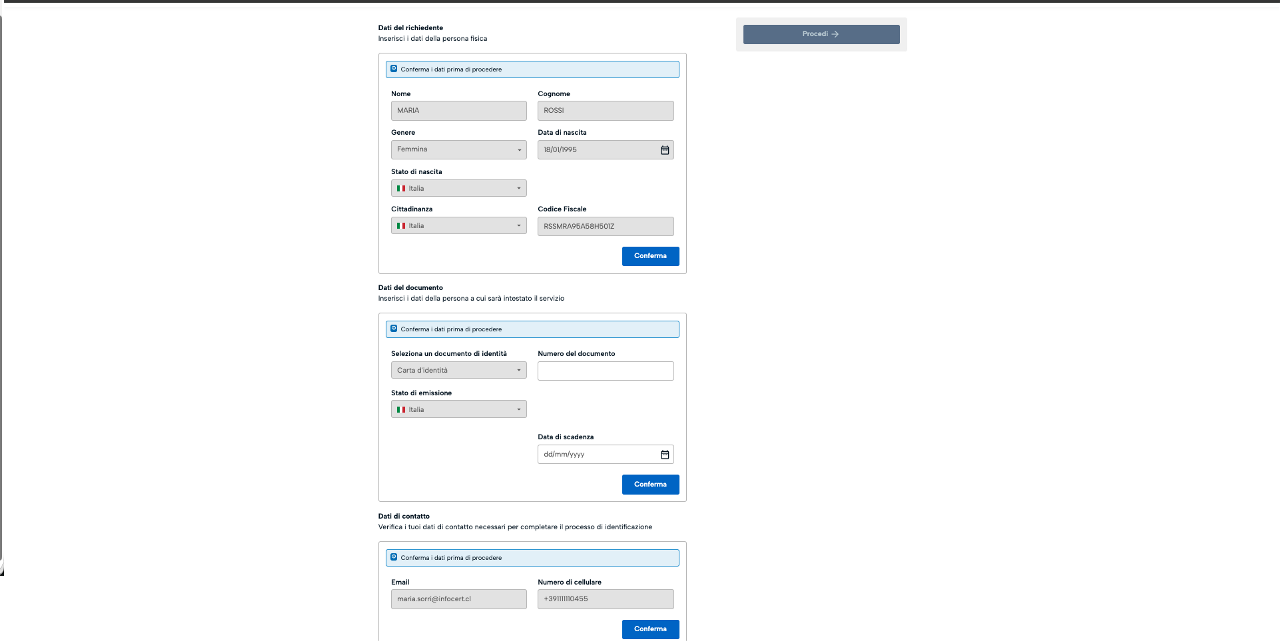
Task: Click the Nome field containing MARIA
Action: pos(458,111)
